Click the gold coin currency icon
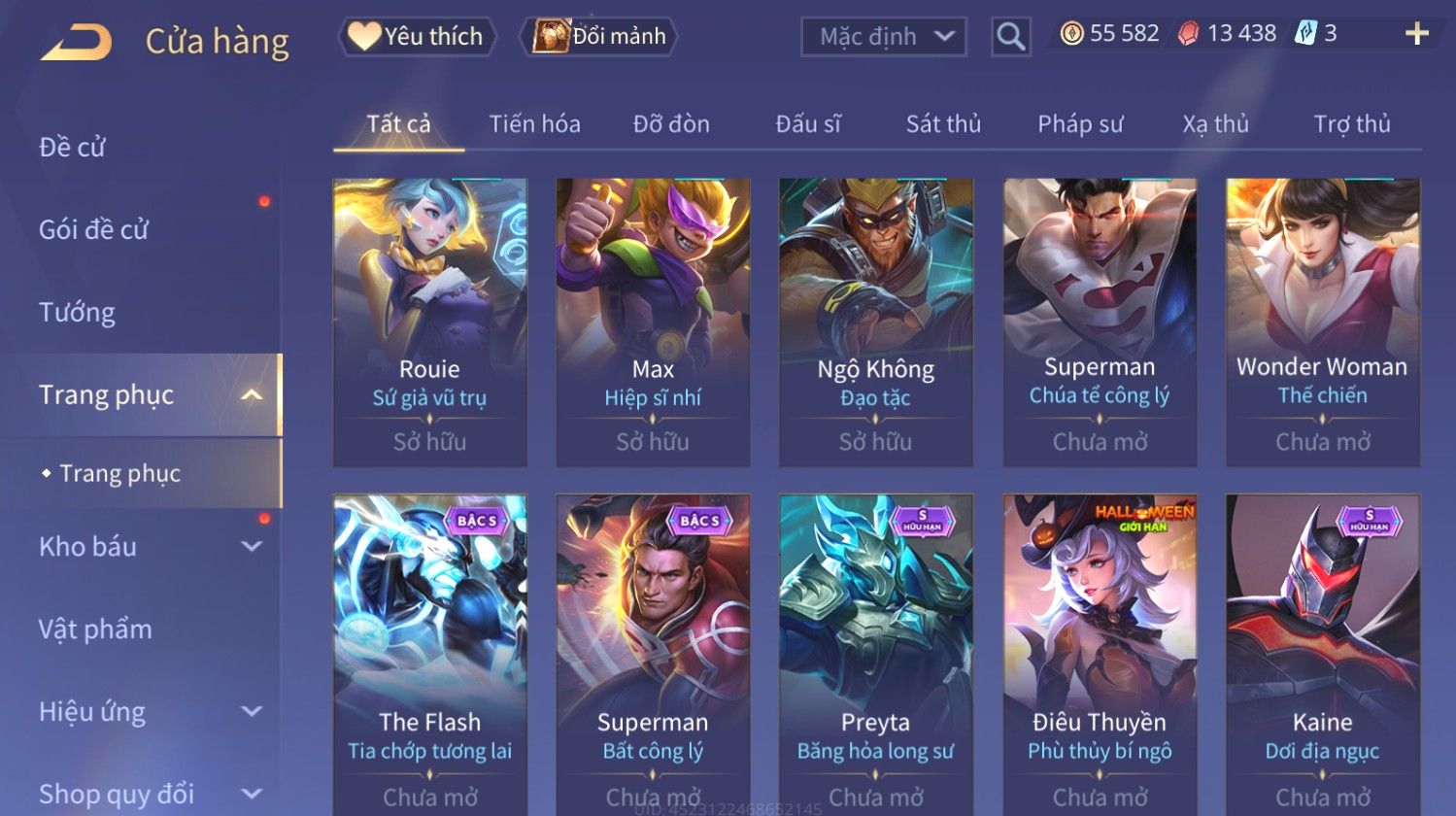Screen dimensions: 1456x816 (1071, 34)
